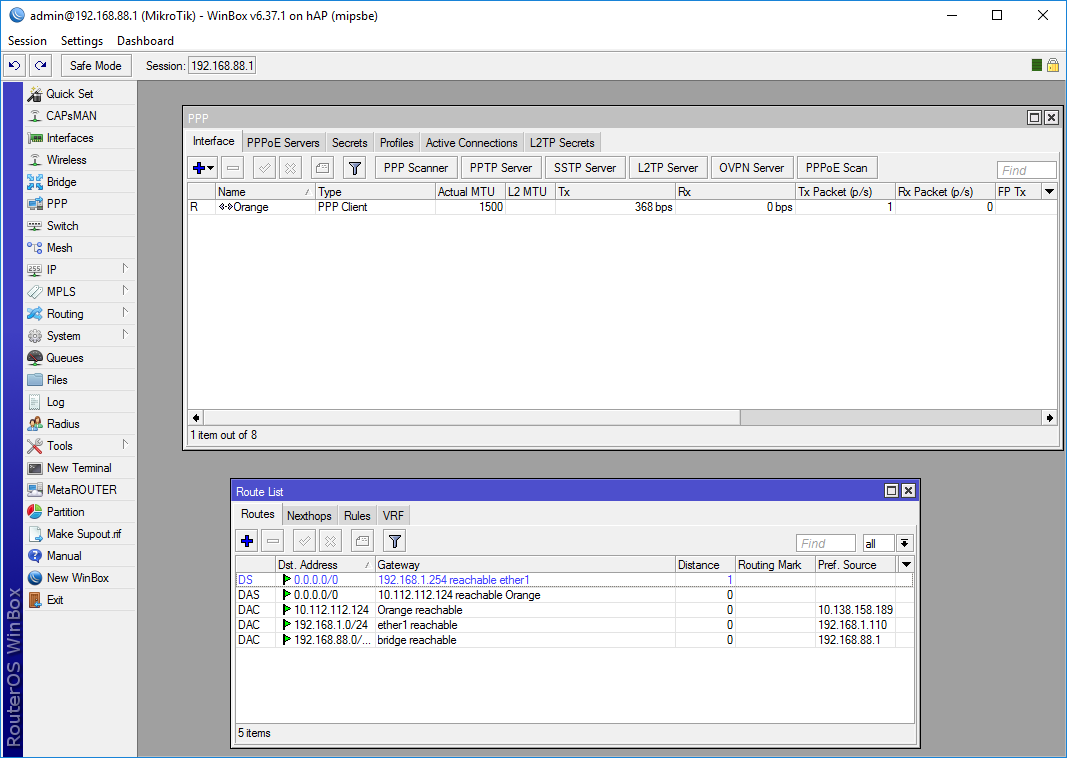Viewport: 1067px width, 758px height.
Task: Click the comment icon in PPP toolbar
Action: pos(323,167)
